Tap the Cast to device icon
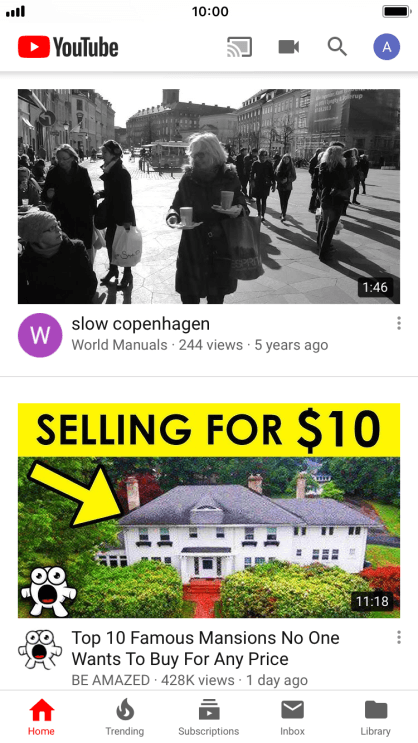 click(239, 47)
